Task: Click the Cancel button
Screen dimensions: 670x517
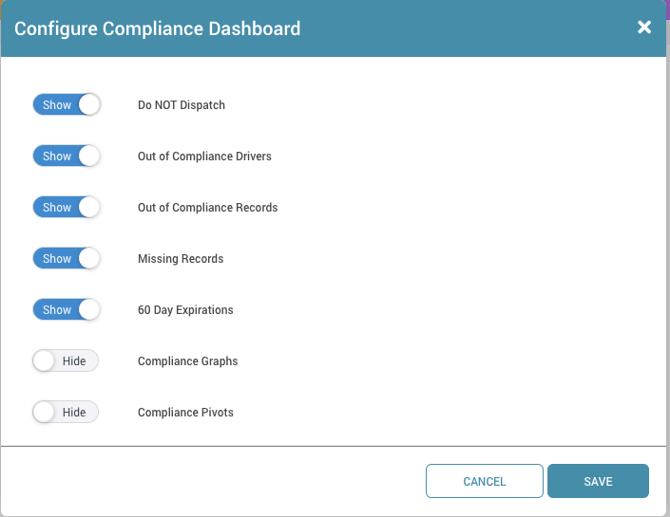Action: (x=484, y=481)
